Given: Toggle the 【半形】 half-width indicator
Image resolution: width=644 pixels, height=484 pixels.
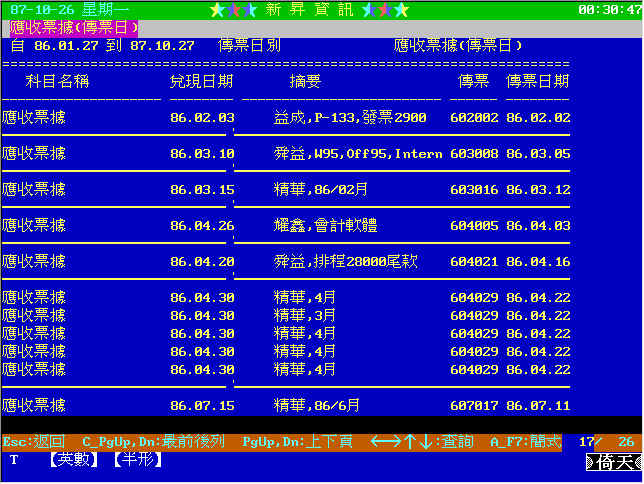Looking at the screenshot, I should [x=138, y=459].
